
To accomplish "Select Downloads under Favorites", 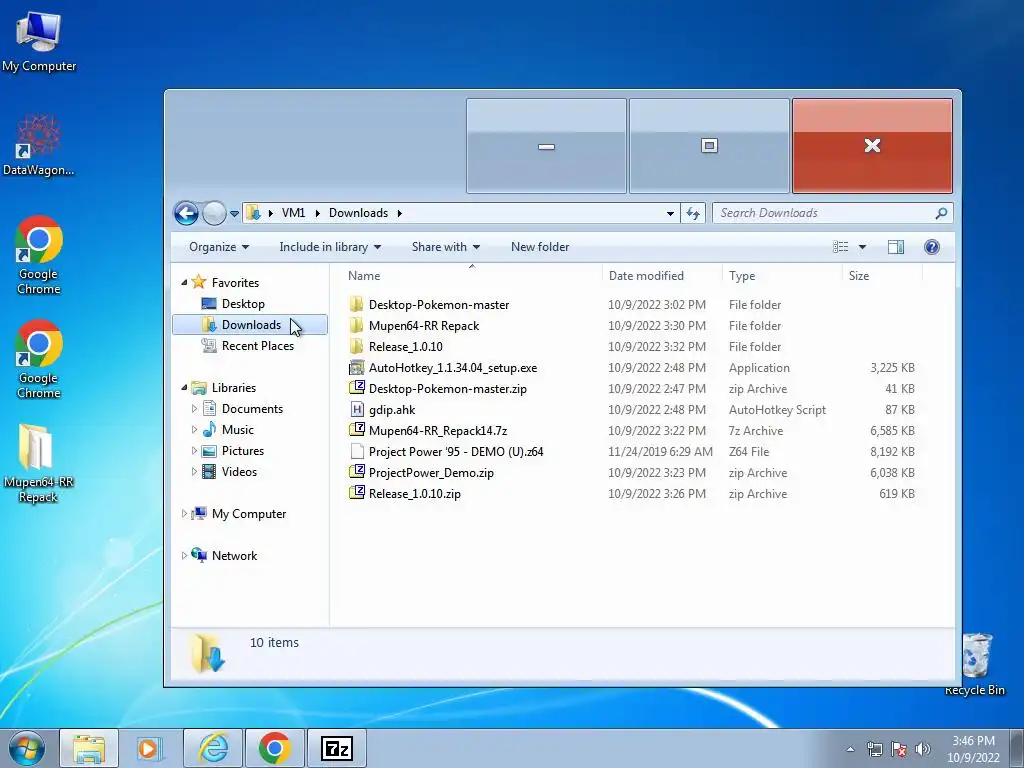I will tap(250, 325).
